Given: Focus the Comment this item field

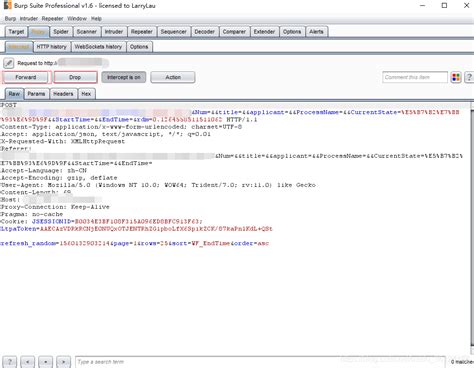Looking at the screenshot, I should (415, 77).
